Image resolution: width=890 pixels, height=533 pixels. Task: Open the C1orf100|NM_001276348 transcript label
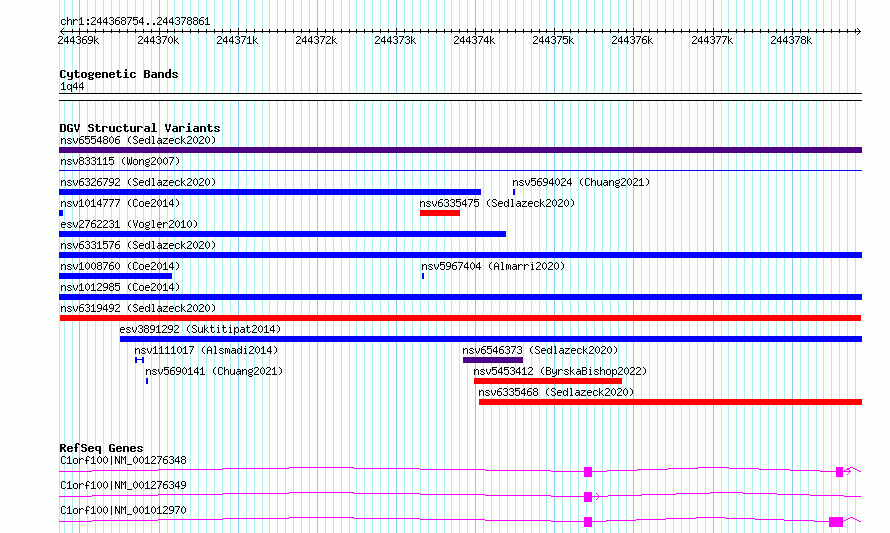(123, 460)
